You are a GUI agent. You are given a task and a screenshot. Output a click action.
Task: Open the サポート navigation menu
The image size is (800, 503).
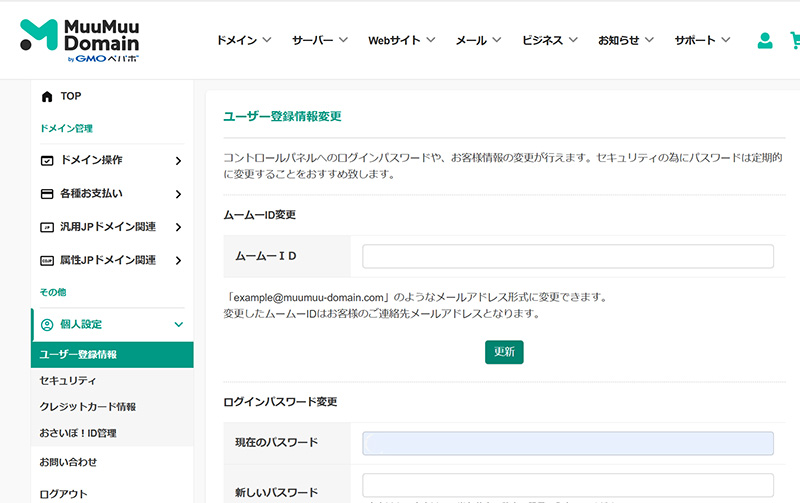coord(702,41)
